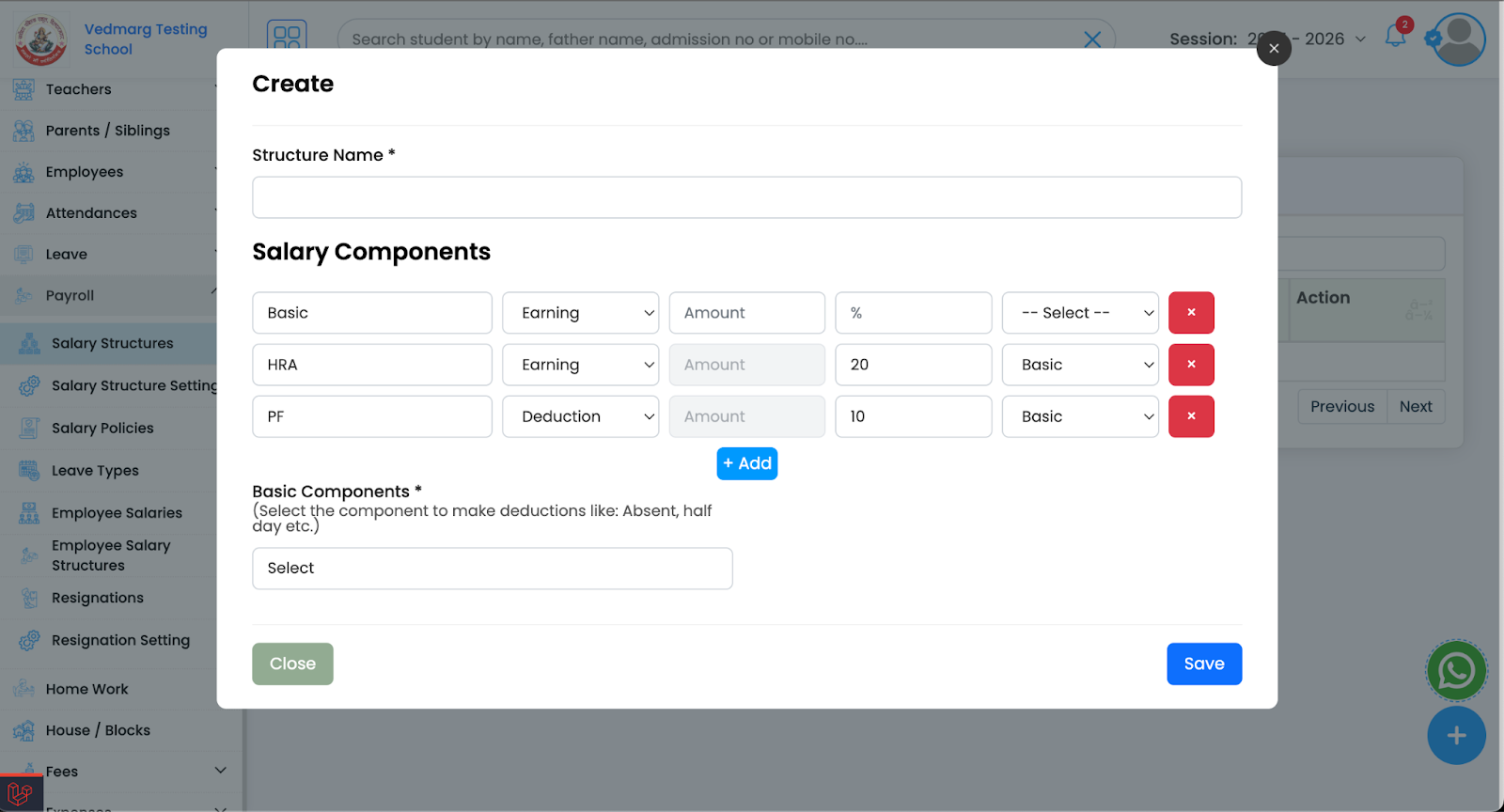Click the Home Work sidebar icon
Image resolution: width=1504 pixels, height=812 pixels.
click(23, 690)
